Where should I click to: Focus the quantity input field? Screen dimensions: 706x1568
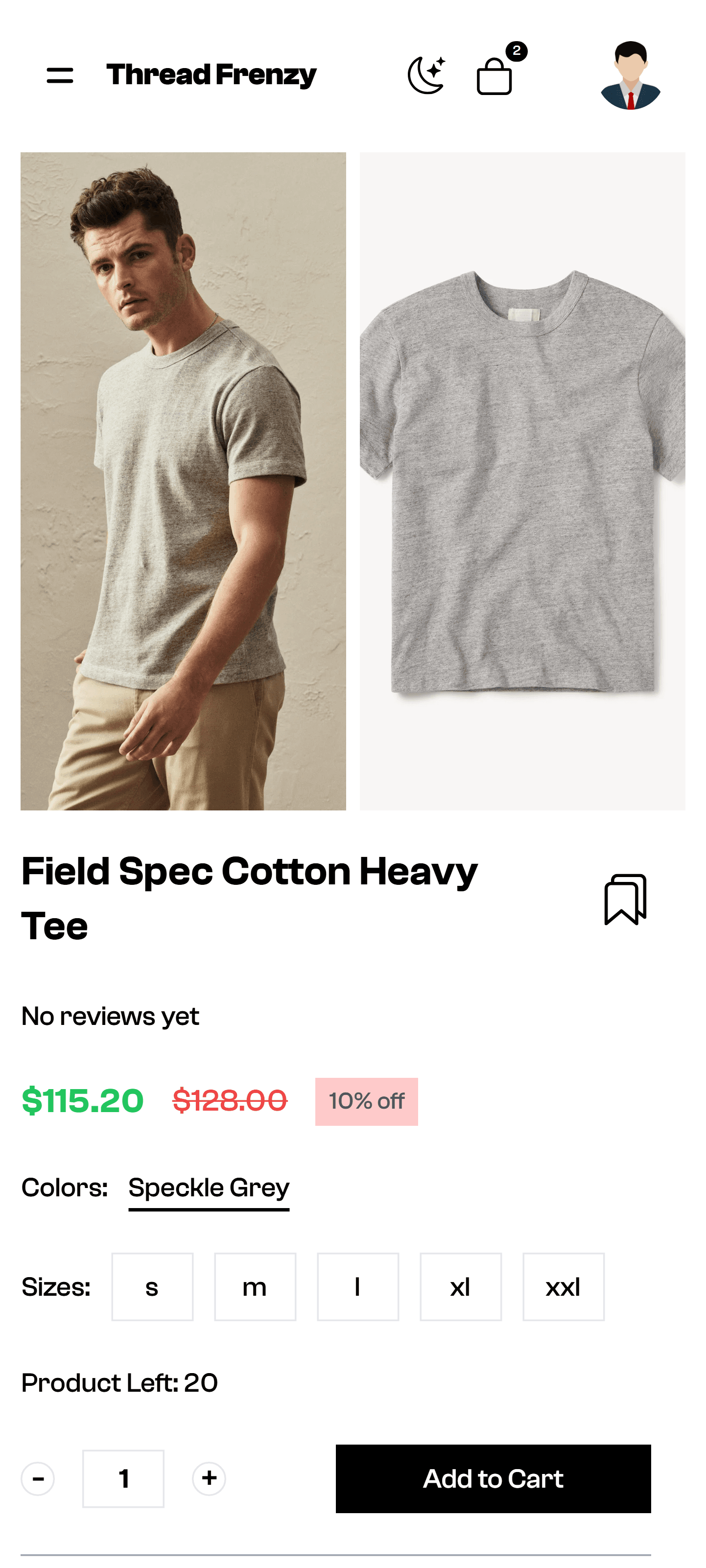(123, 1478)
